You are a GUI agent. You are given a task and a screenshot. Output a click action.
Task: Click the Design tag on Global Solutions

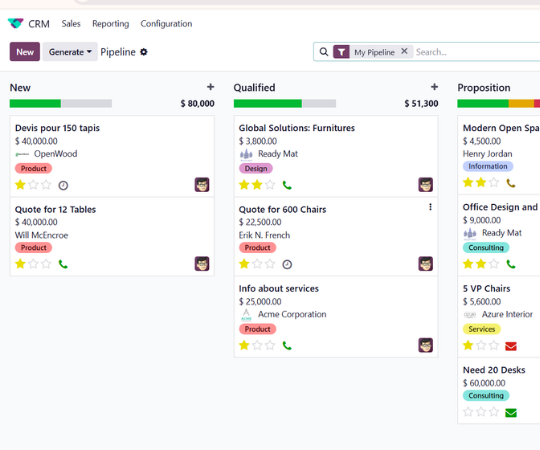click(256, 168)
